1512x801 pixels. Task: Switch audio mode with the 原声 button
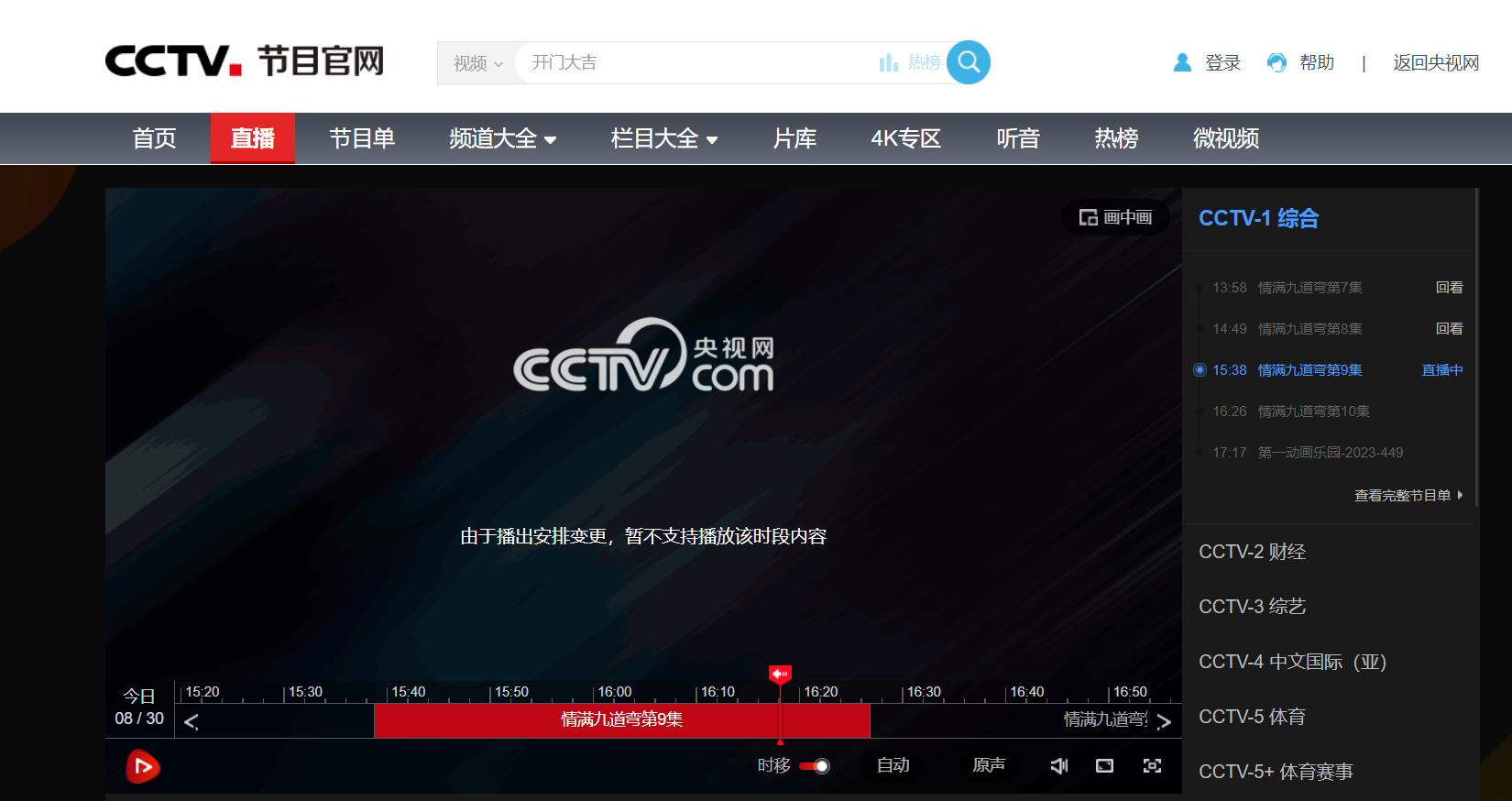(988, 765)
